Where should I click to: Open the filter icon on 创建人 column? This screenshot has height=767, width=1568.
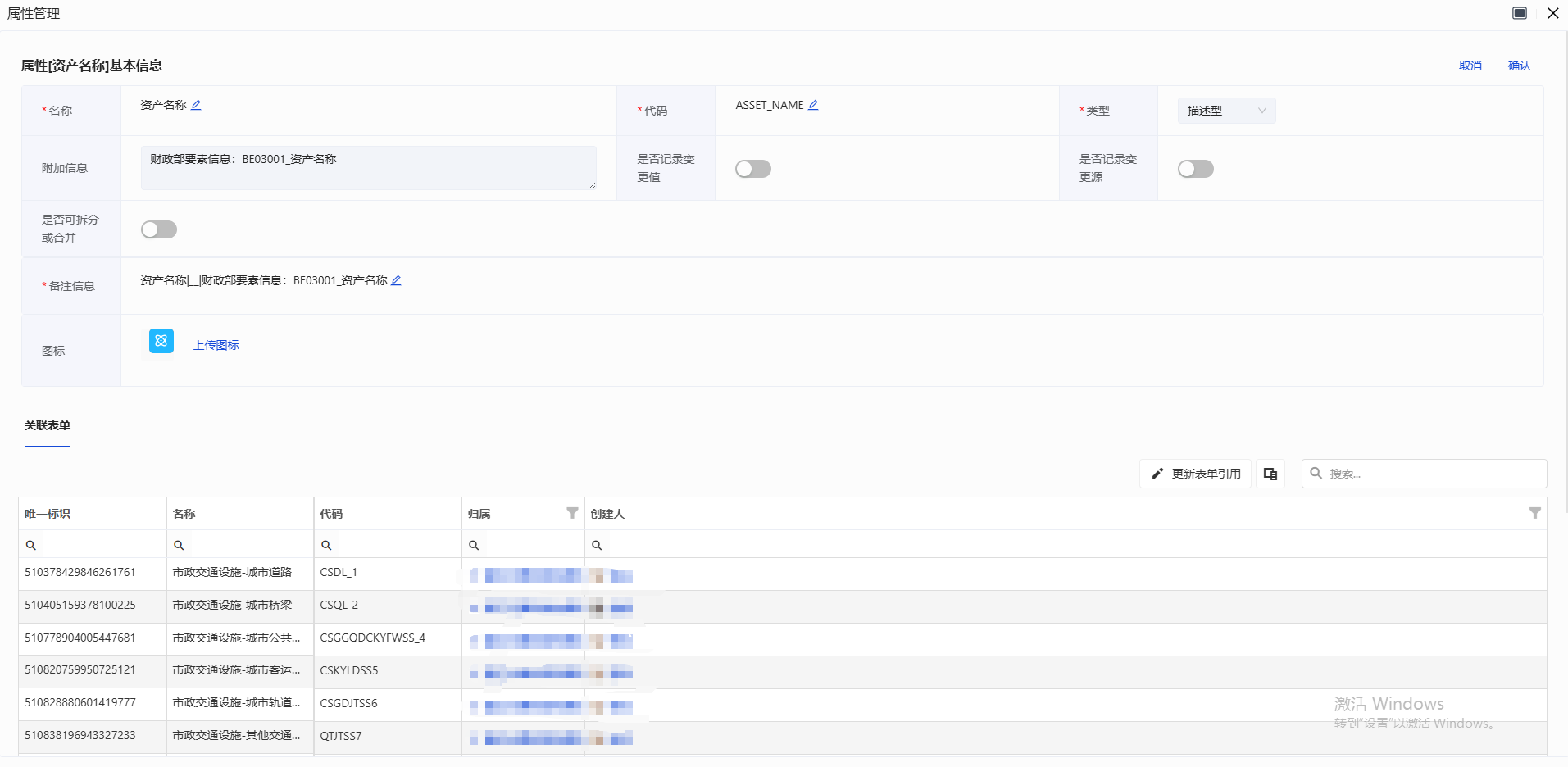pos(1534,513)
